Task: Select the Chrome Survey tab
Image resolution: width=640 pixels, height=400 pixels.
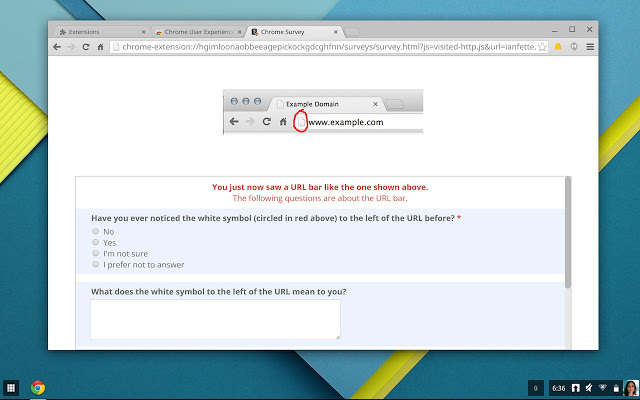Action: pos(295,32)
